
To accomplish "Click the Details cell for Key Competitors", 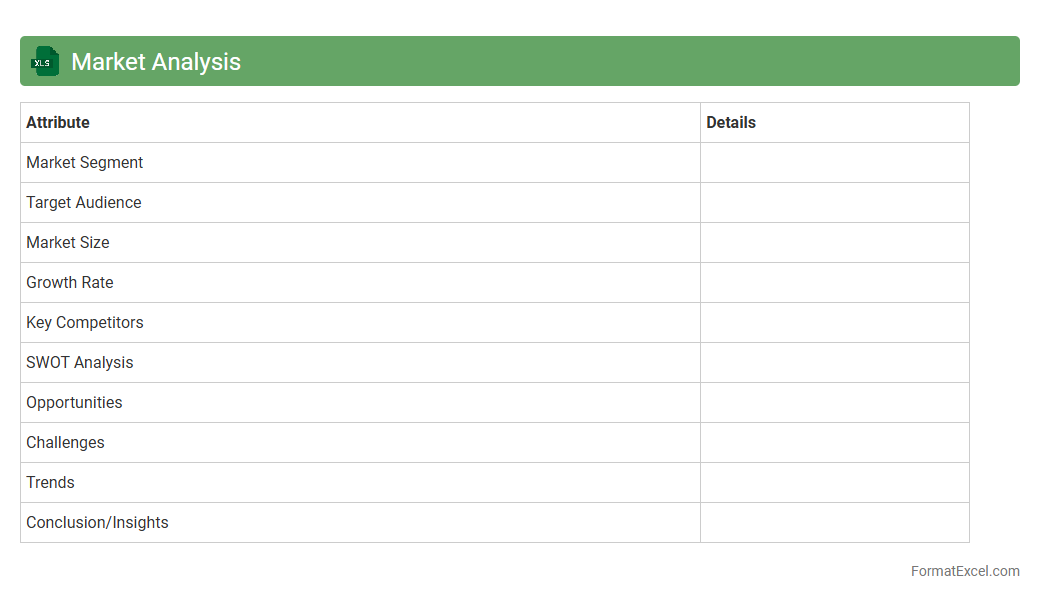I will (834, 322).
